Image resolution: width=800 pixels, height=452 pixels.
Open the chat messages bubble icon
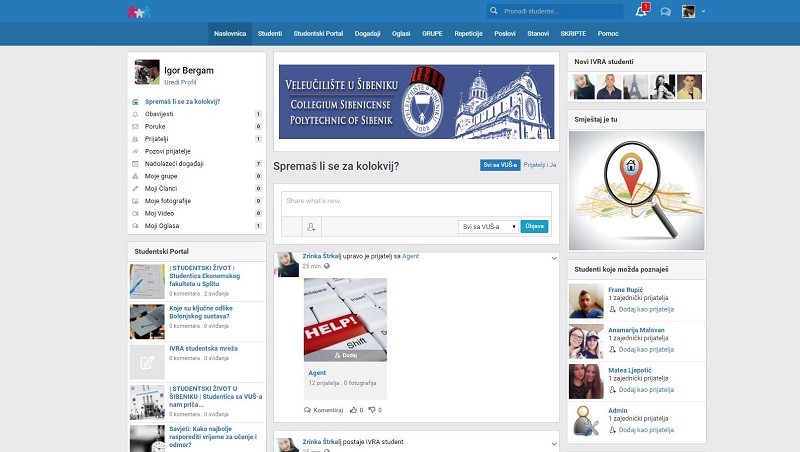pyautogui.click(x=665, y=11)
